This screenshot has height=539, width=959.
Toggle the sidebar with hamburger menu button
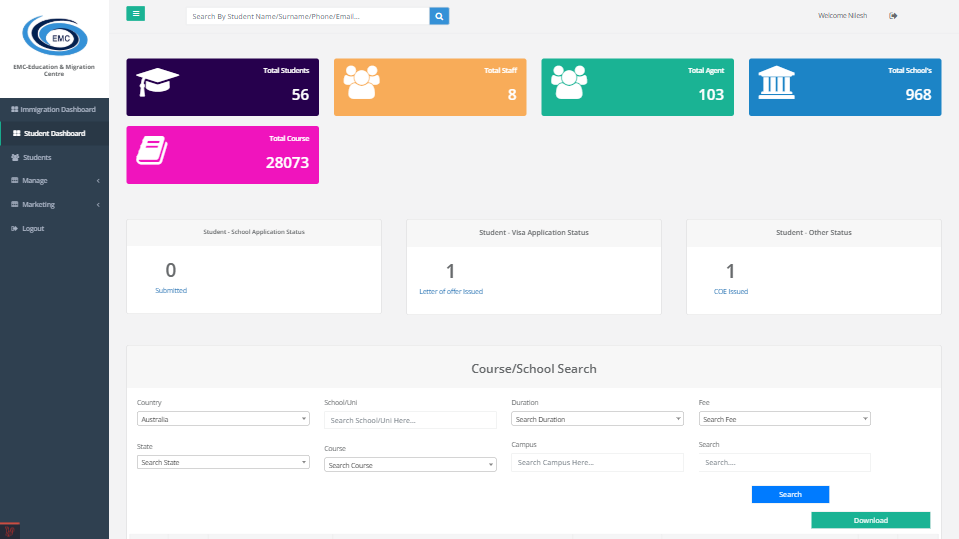(135, 13)
